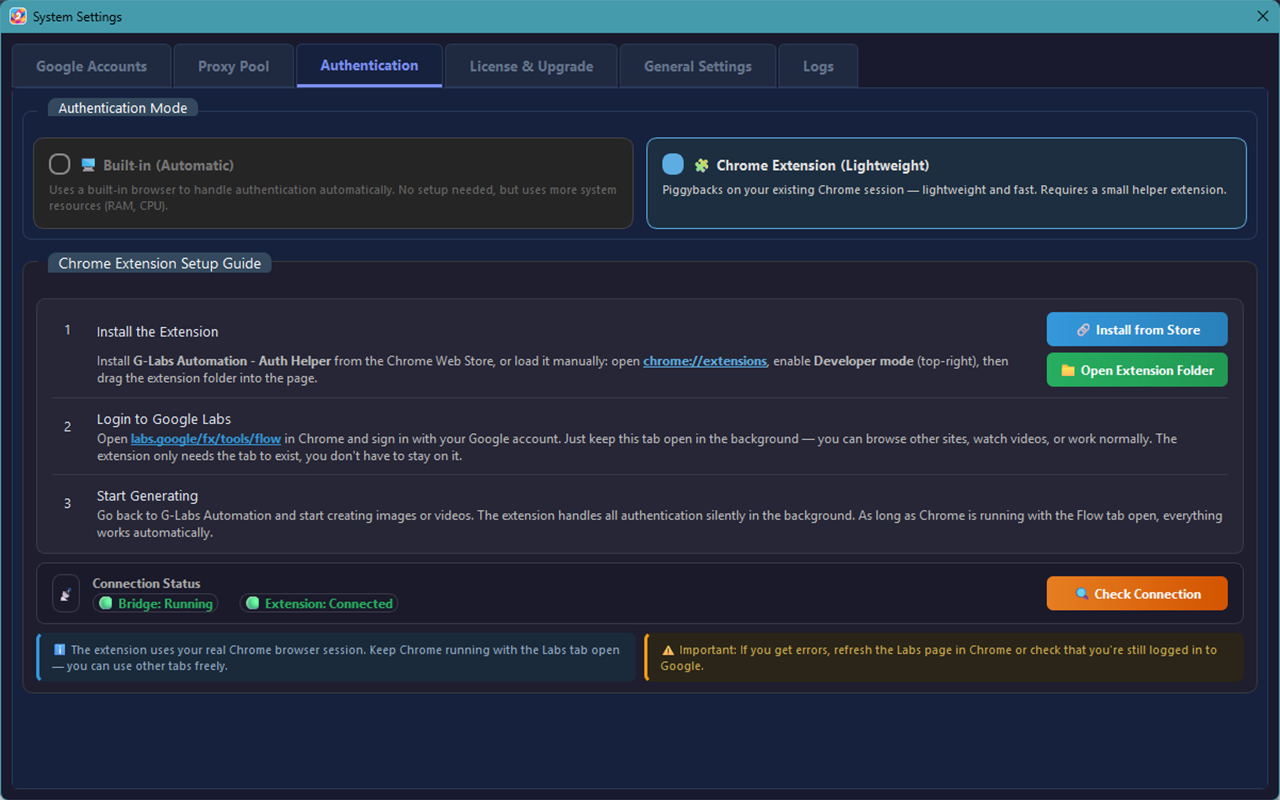Click the Start Generating step heading
Viewport: 1280px width, 800px height.
(147, 496)
